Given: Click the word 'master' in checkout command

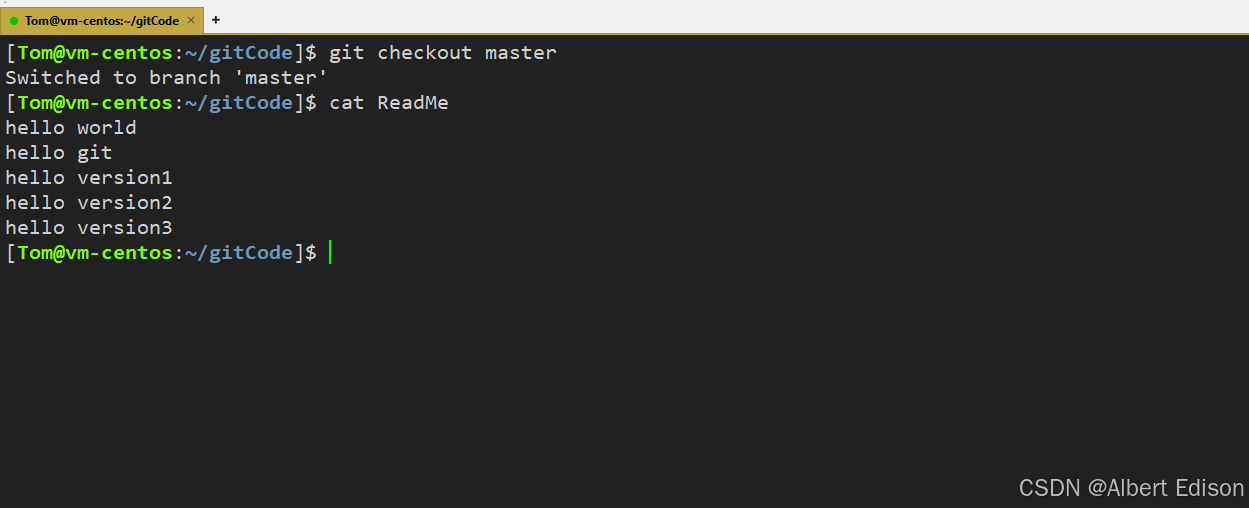Looking at the screenshot, I should point(521,53).
